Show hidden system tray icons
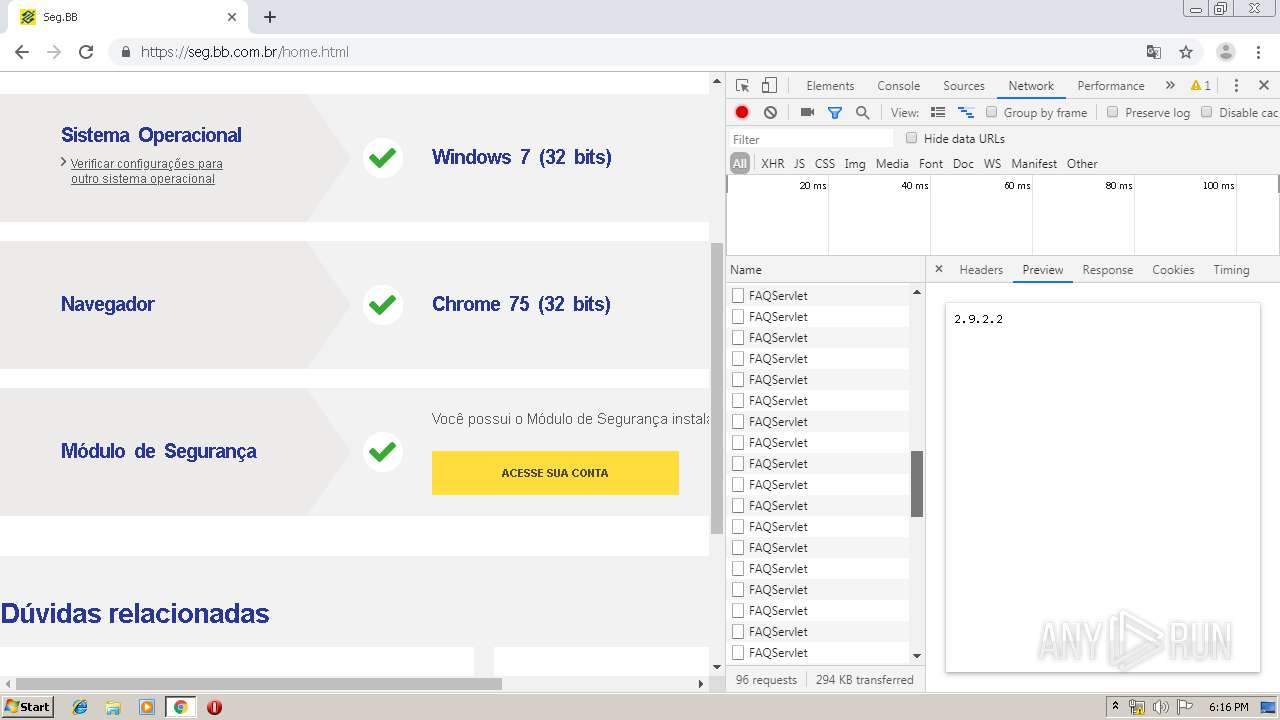The height and width of the screenshot is (720, 1280). click(x=1115, y=707)
